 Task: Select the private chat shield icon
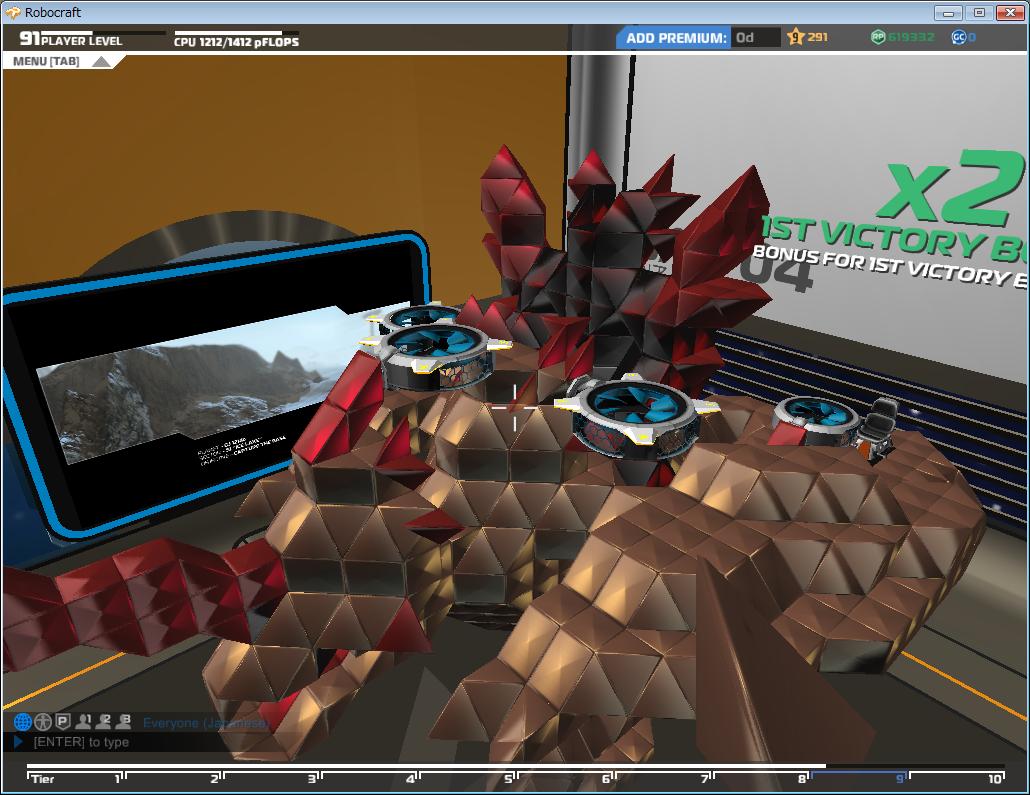tap(63, 722)
